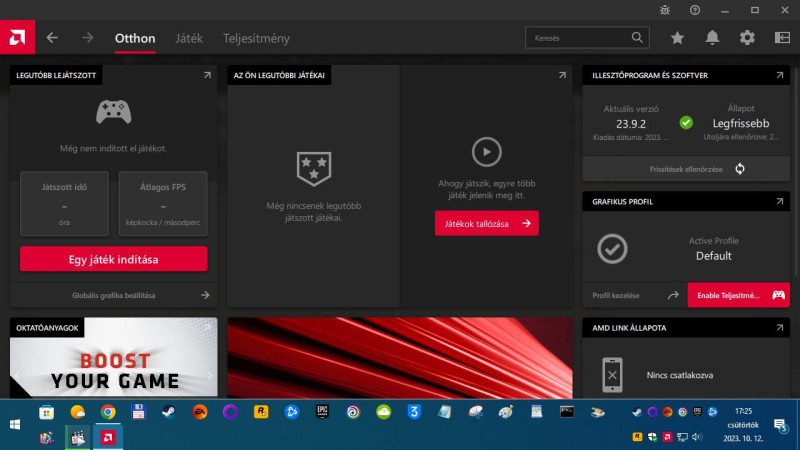Click Játékok tallózása button
800x450 pixels.
(x=487, y=223)
